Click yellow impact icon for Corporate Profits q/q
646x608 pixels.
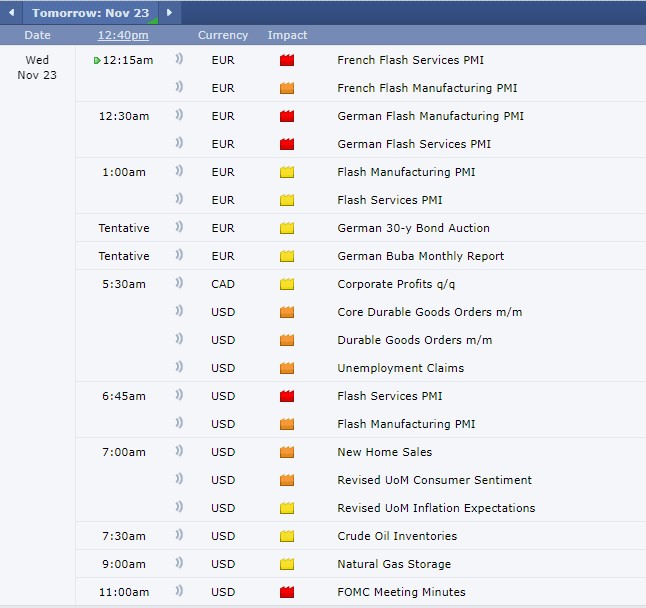(x=287, y=284)
